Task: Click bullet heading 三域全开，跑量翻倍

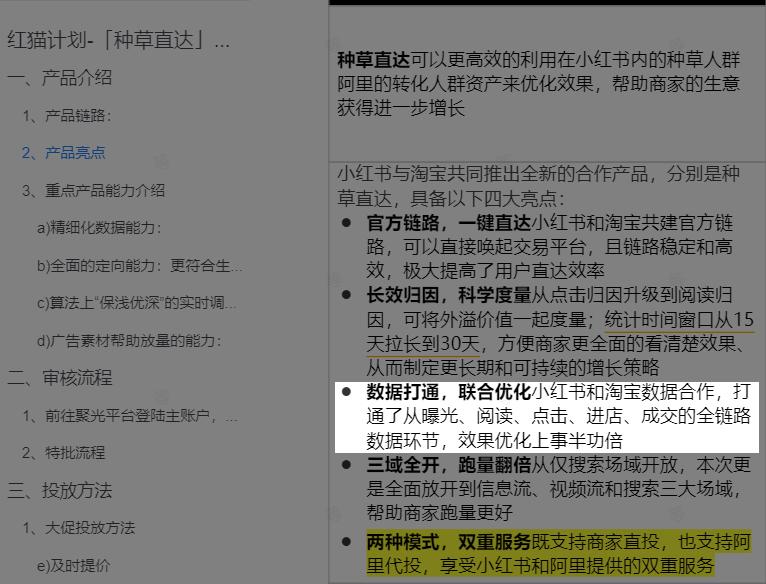Action: click(448, 465)
